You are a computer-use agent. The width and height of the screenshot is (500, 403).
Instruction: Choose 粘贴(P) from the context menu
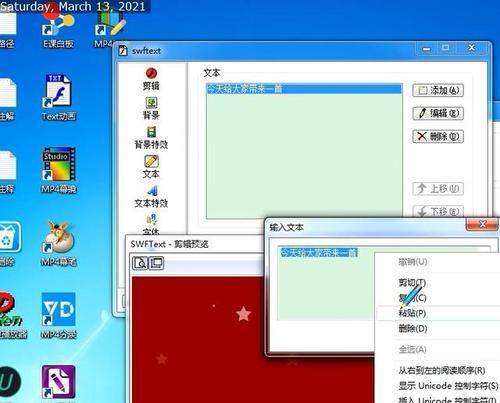pos(437,313)
